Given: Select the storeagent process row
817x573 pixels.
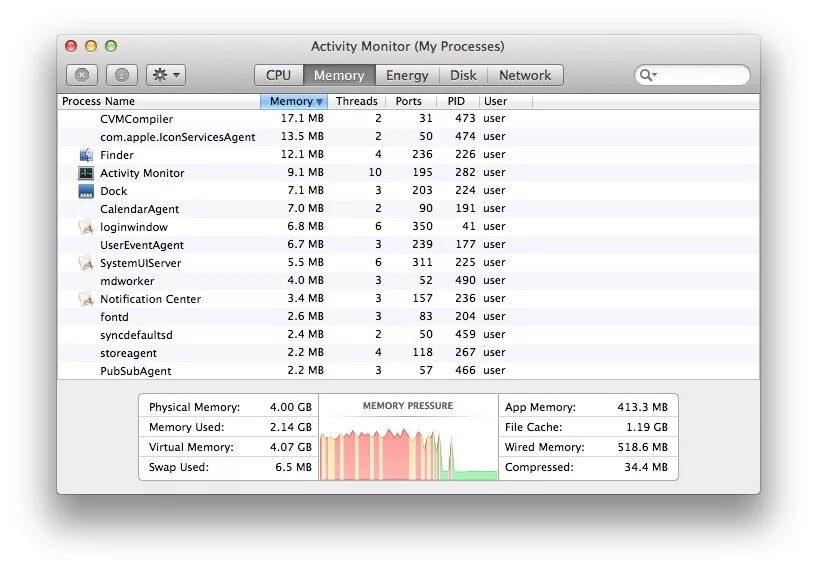Looking at the screenshot, I should pyautogui.click(x=408, y=353).
